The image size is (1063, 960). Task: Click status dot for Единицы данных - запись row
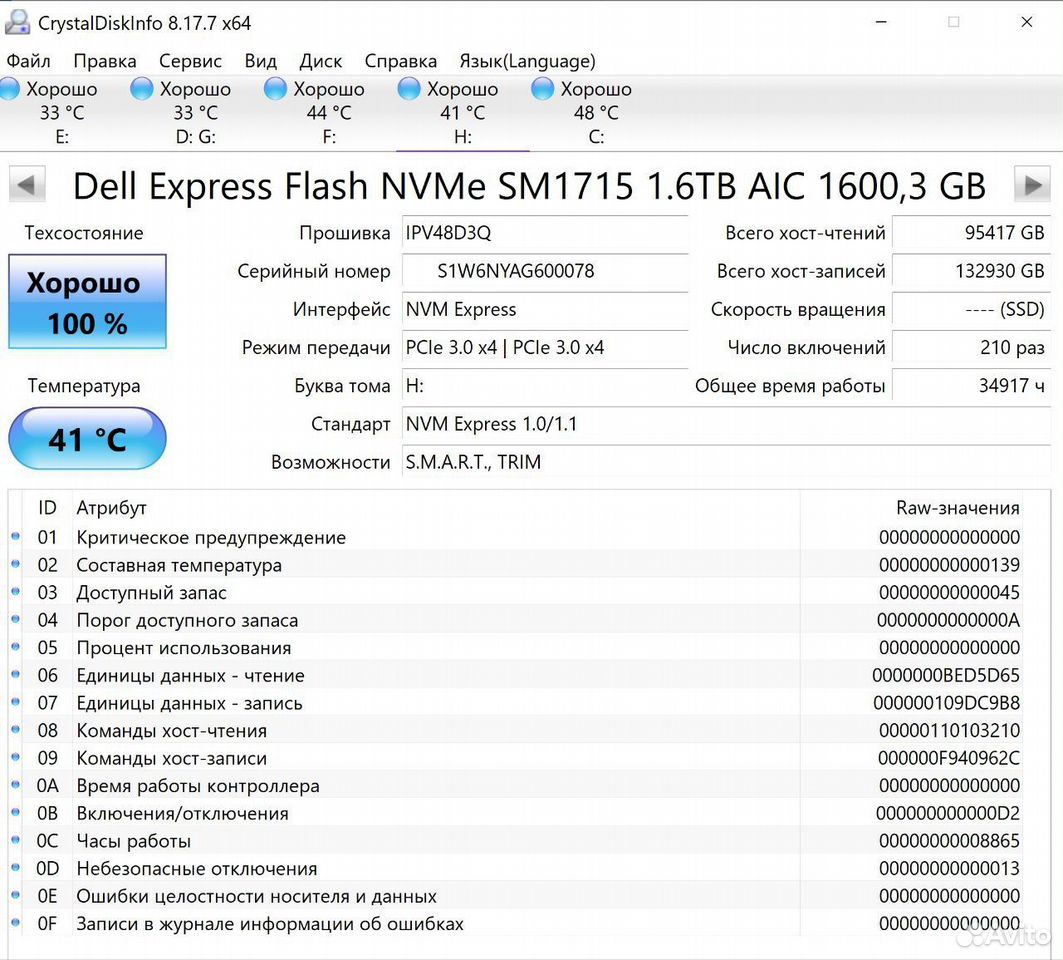16,702
